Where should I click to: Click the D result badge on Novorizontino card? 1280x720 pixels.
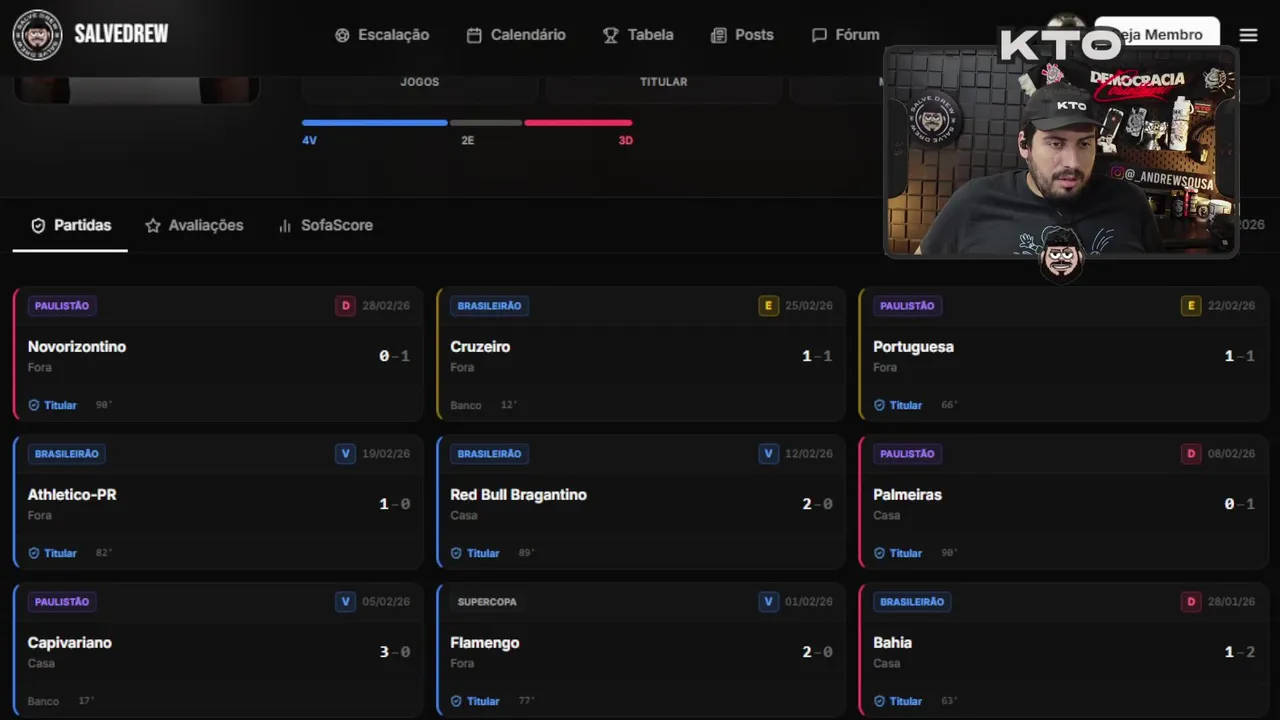coord(346,306)
